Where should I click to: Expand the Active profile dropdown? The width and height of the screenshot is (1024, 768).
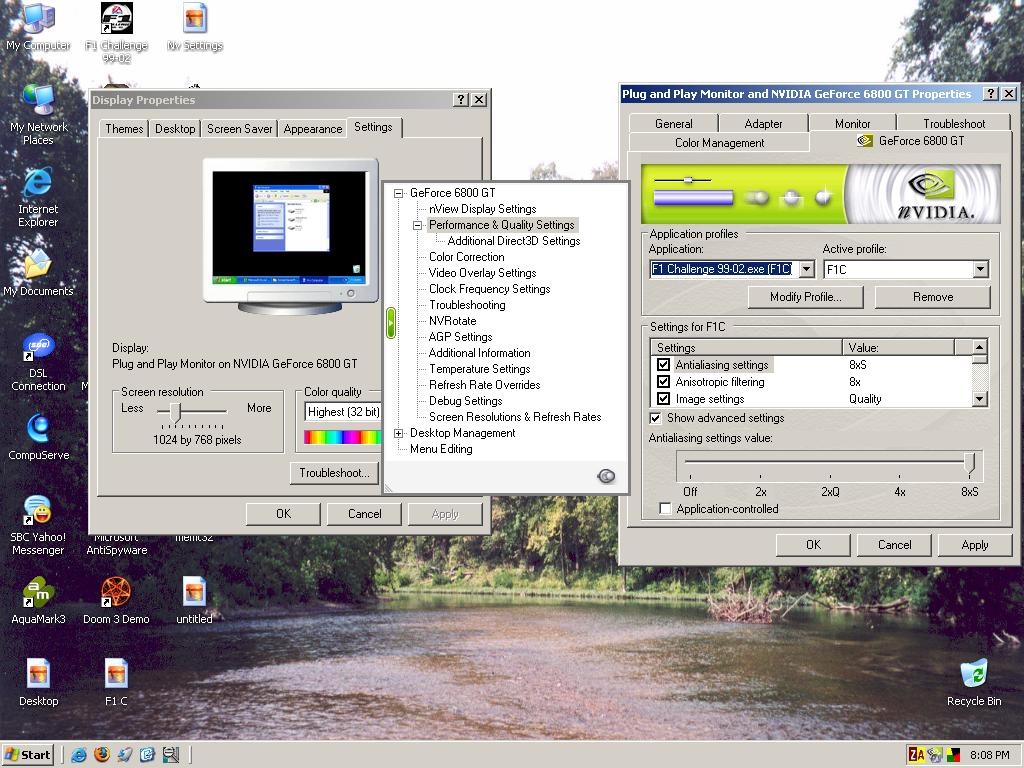pos(980,269)
